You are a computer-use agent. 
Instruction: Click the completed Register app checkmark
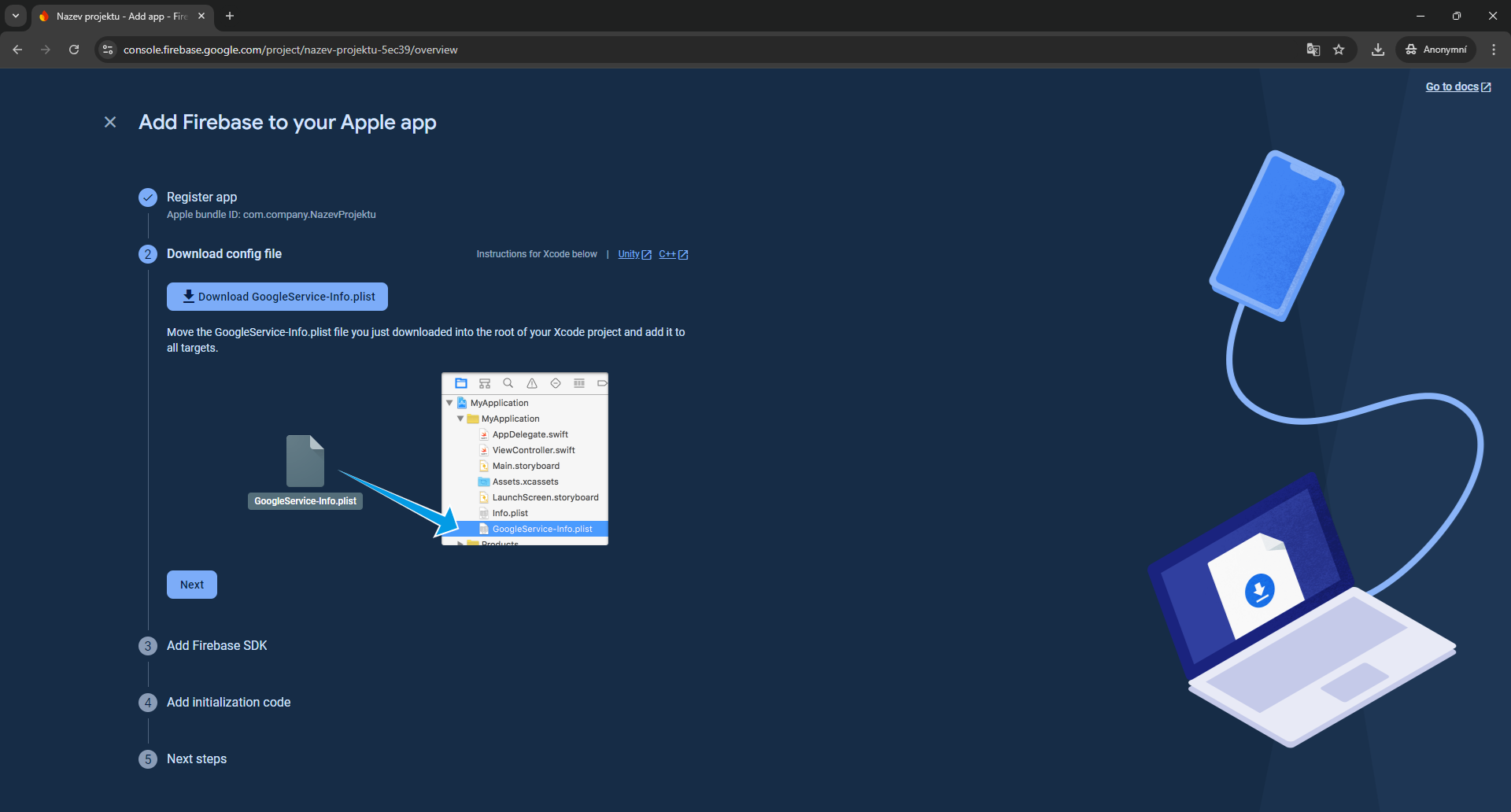point(148,197)
